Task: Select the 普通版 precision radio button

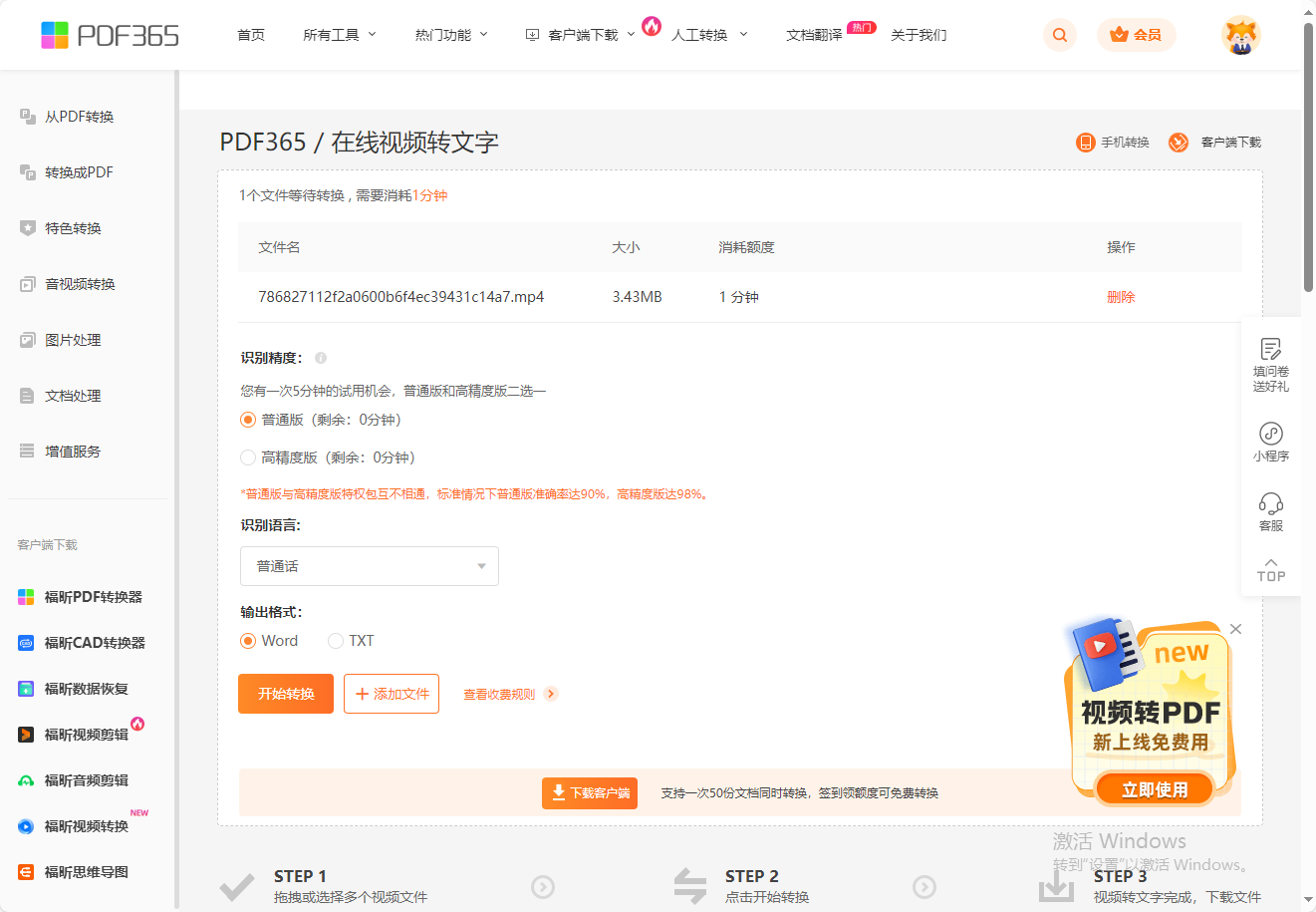Action: point(248,420)
